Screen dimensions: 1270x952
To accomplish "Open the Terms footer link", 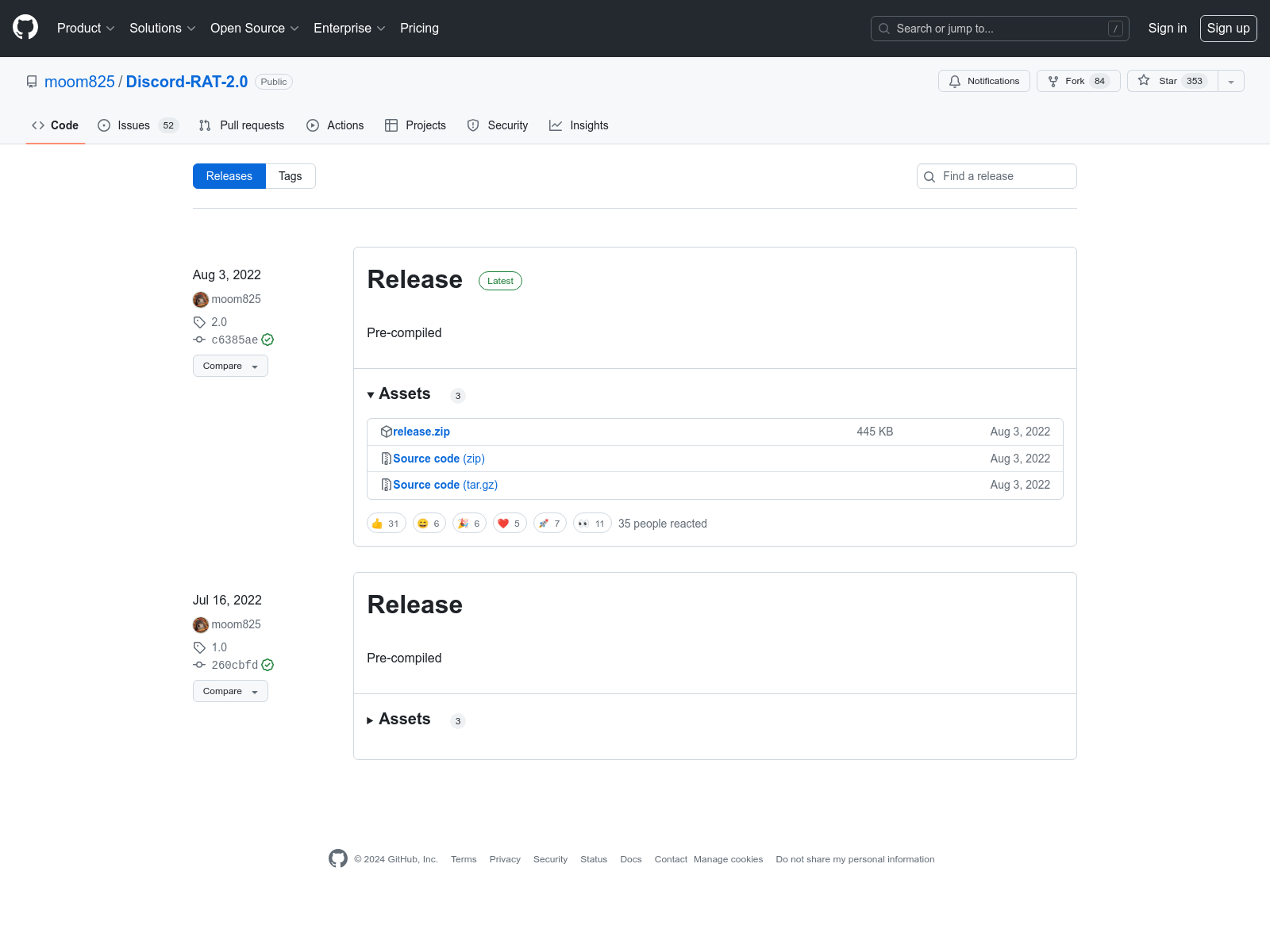I will tap(464, 859).
